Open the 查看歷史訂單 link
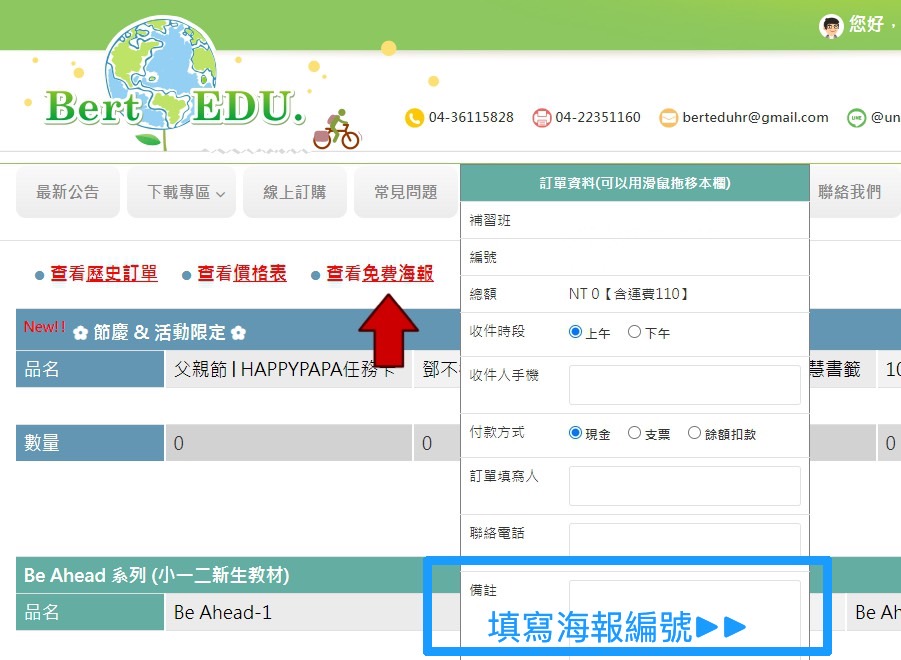901x660 pixels. point(104,273)
